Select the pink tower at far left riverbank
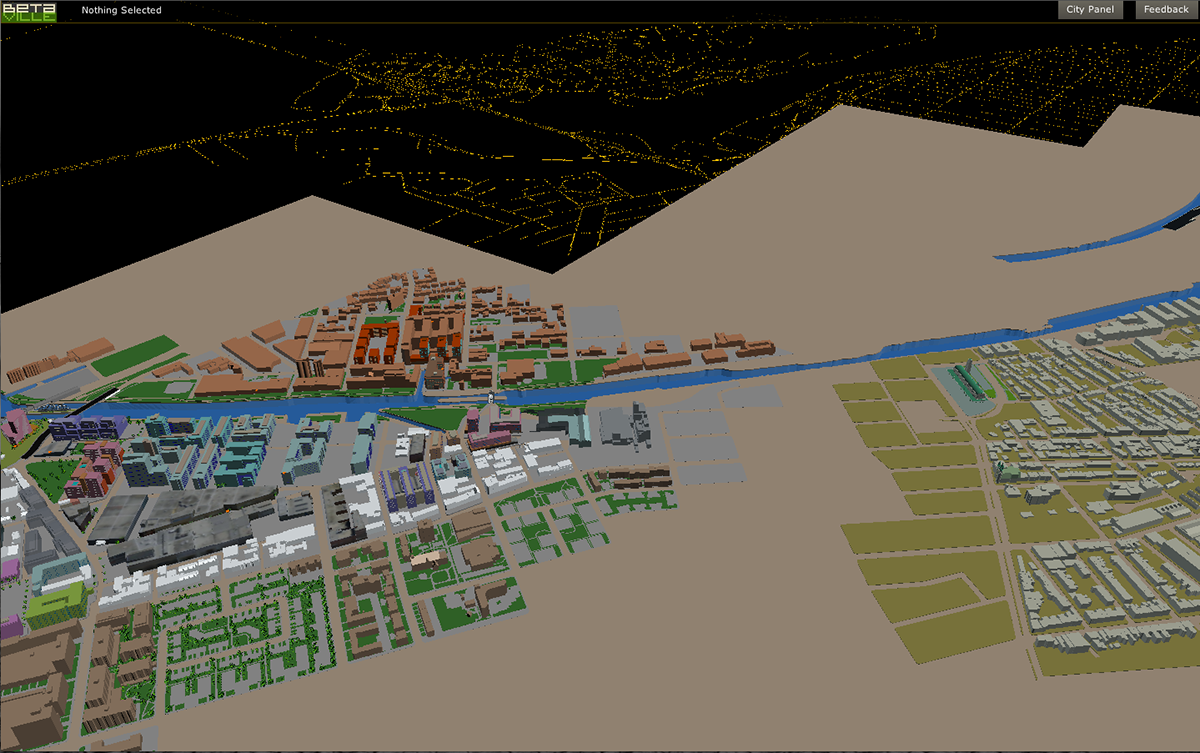This screenshot has height=753, width=1200. tap(16, 423)
